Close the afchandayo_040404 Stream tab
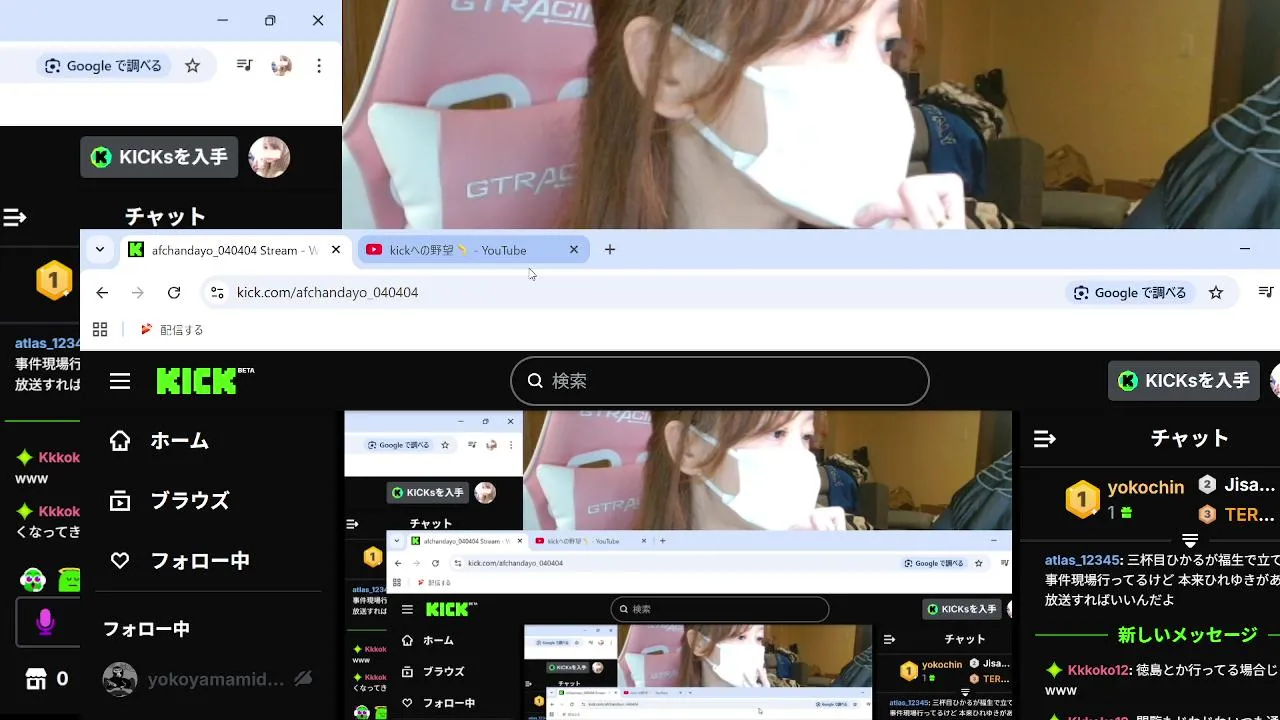Viewport: 1280px width, 720px height. (336, 250)
